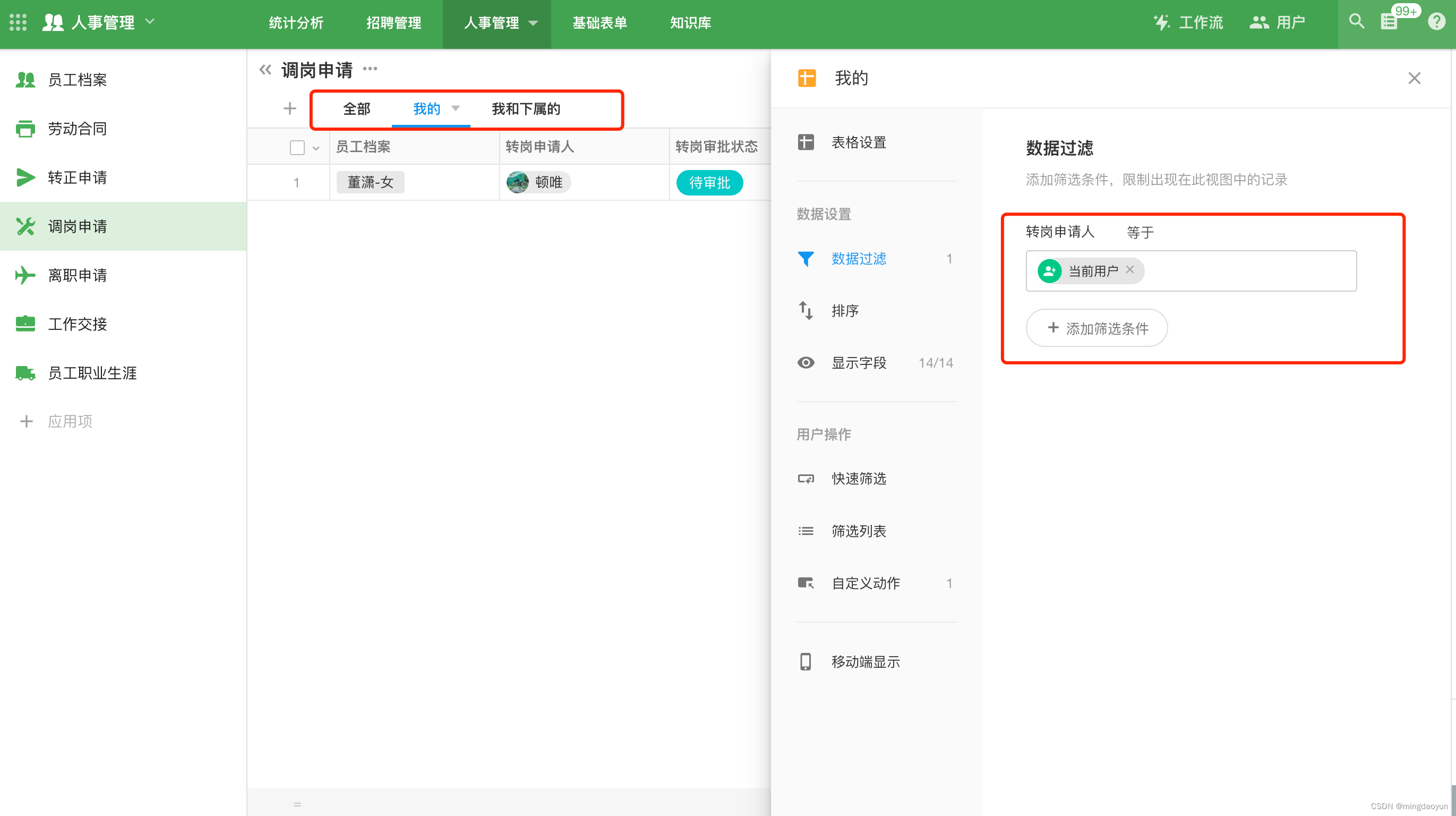This screenshot has width=1456, height=816.
Task: Expand the 人事管理 app name dropdown
Action: [x=150, y=22]
